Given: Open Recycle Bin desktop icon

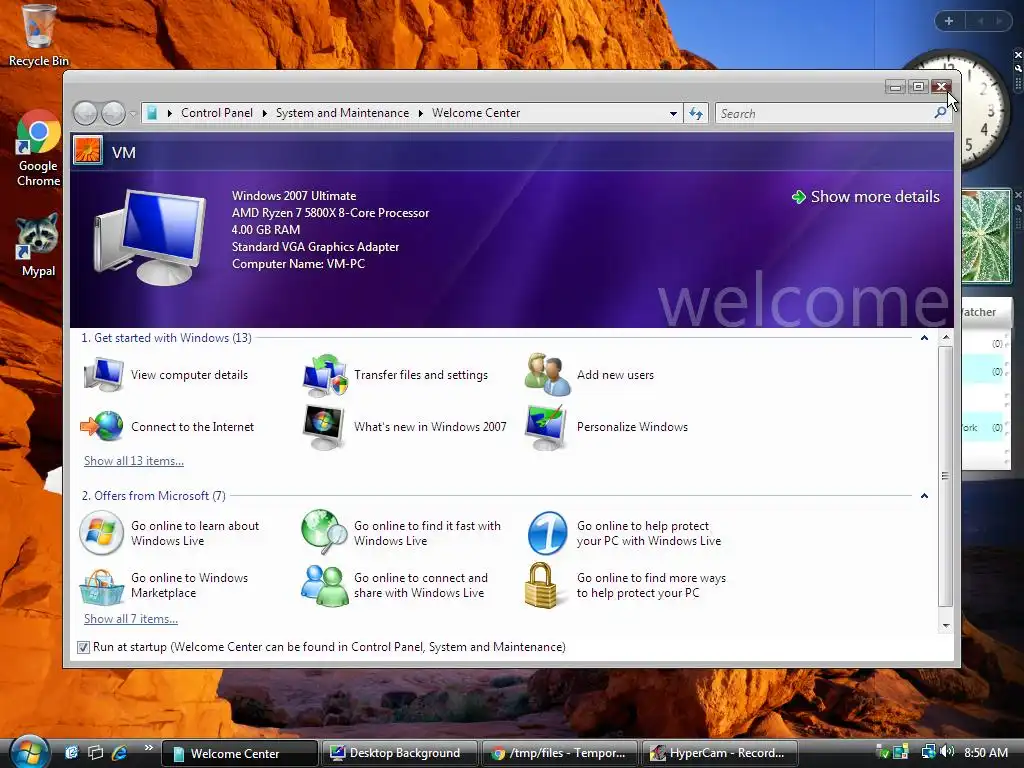Looking at the screenshot, I should (39, 36).
